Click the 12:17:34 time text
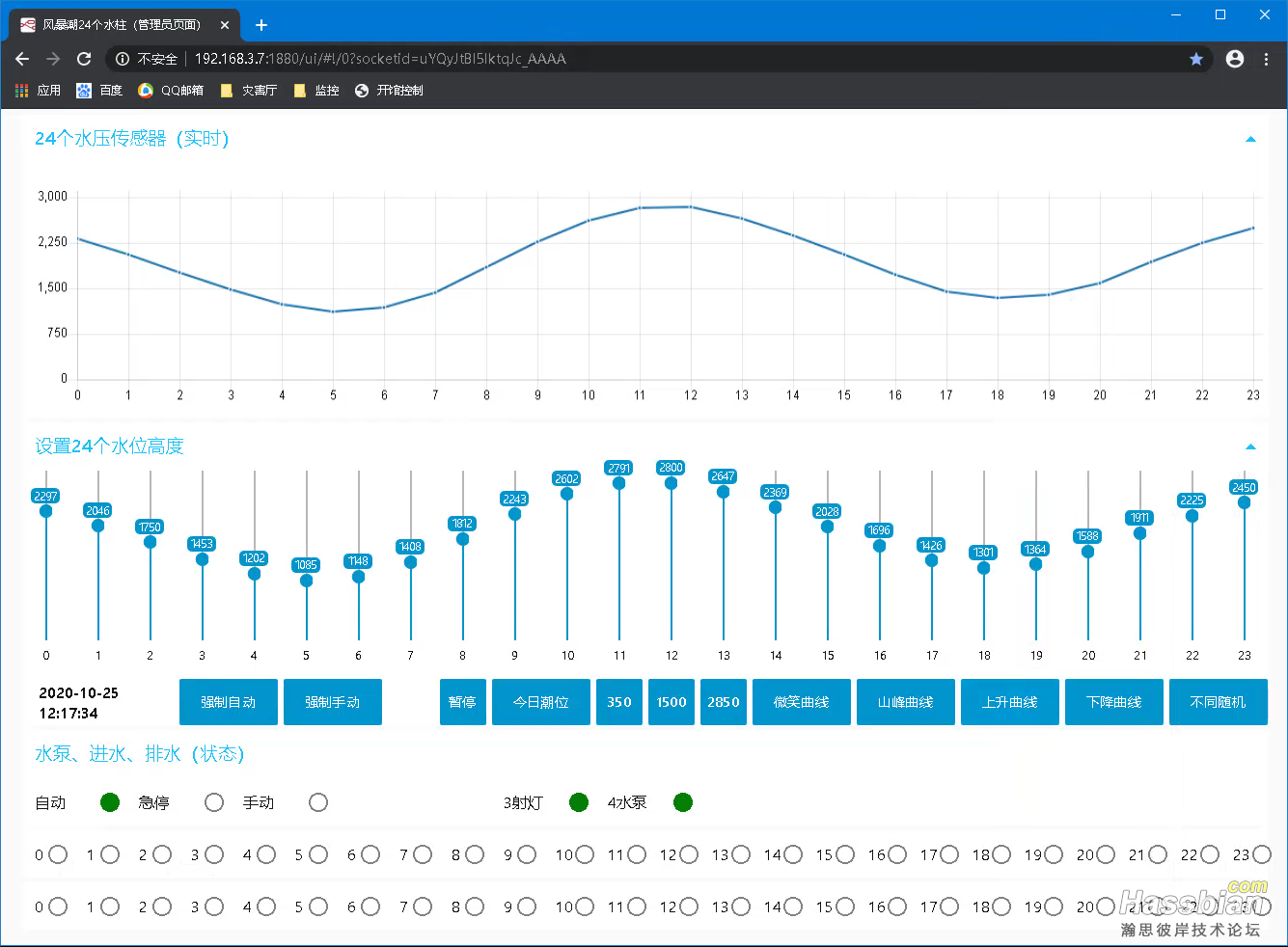Viewport: 1288px width, 947px height. [x=69, y=714]
